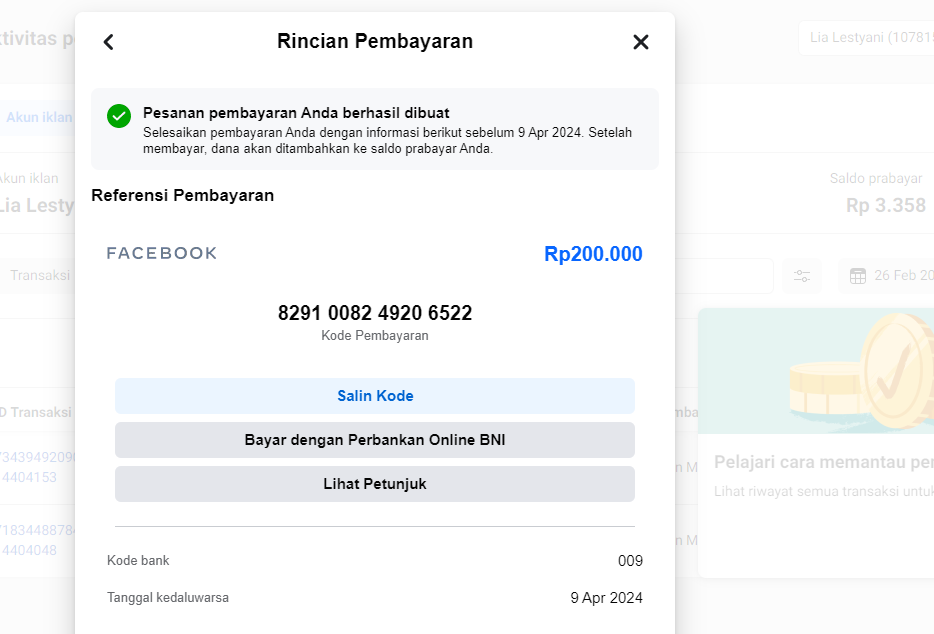Choose Bayar dengan Perbankan Online BNI

point(375,440)
